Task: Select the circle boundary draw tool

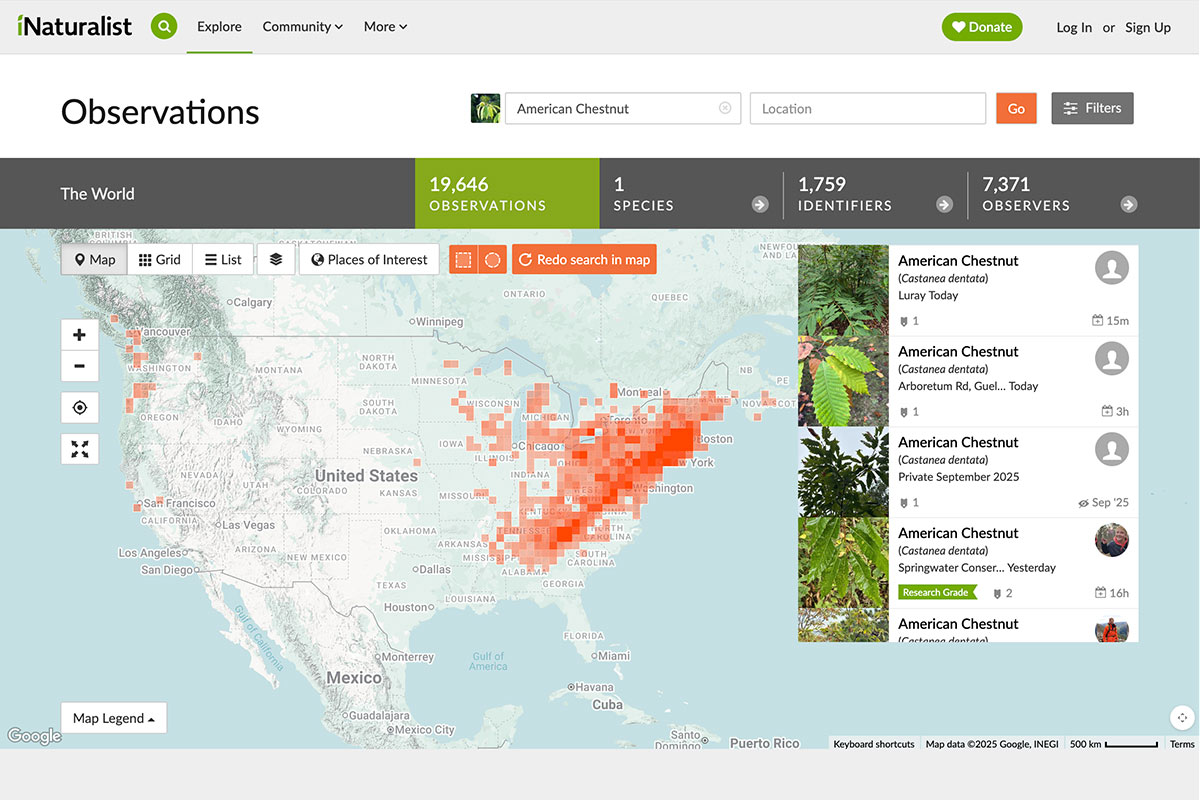Action: coord(493,260)
